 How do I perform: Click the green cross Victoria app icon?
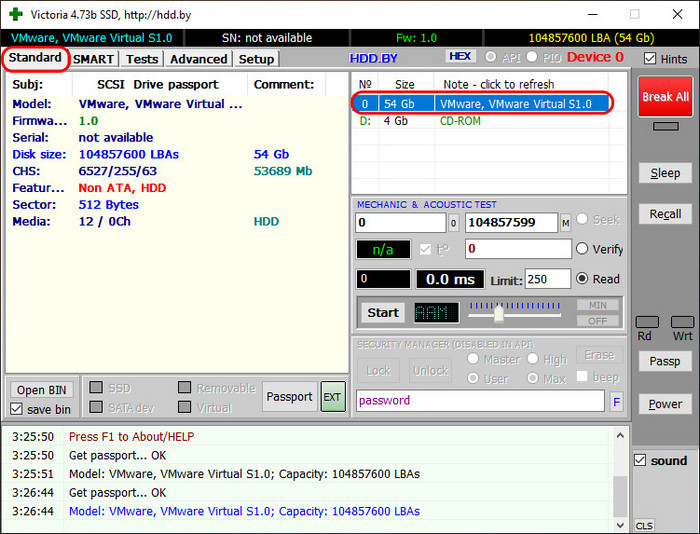click(16, 14)
